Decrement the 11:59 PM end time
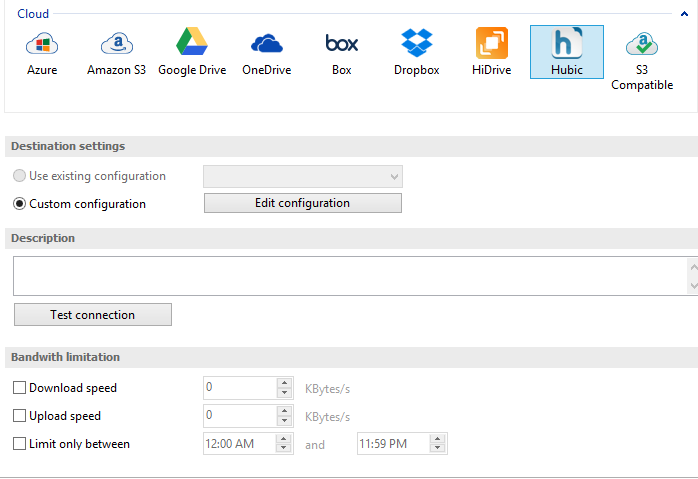The image size is (698, 479). pos(438,449)
